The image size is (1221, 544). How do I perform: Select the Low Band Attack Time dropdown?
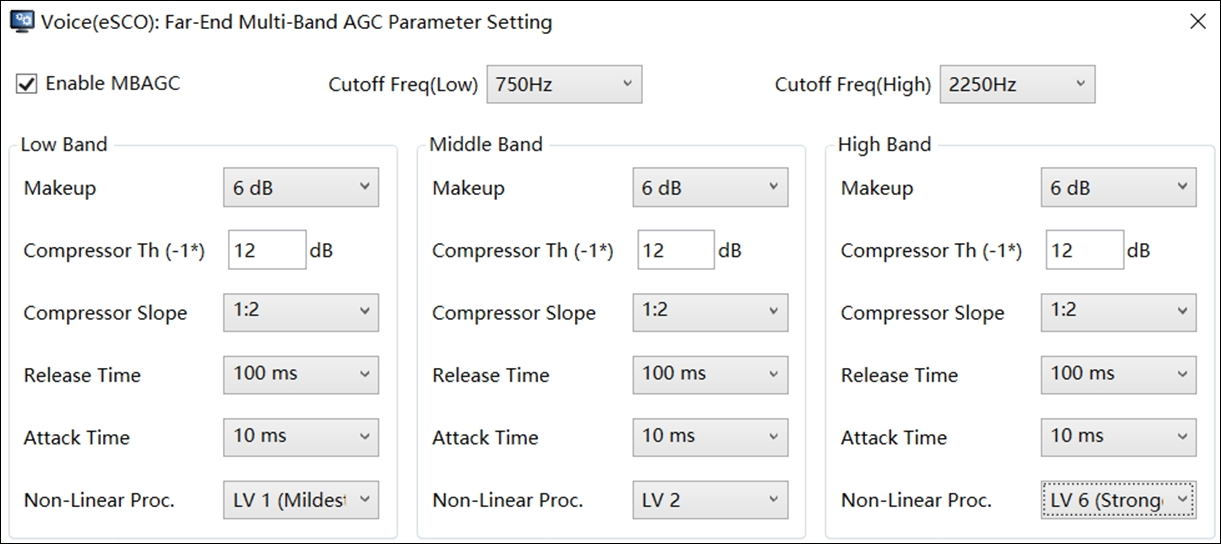pos(300,437)
